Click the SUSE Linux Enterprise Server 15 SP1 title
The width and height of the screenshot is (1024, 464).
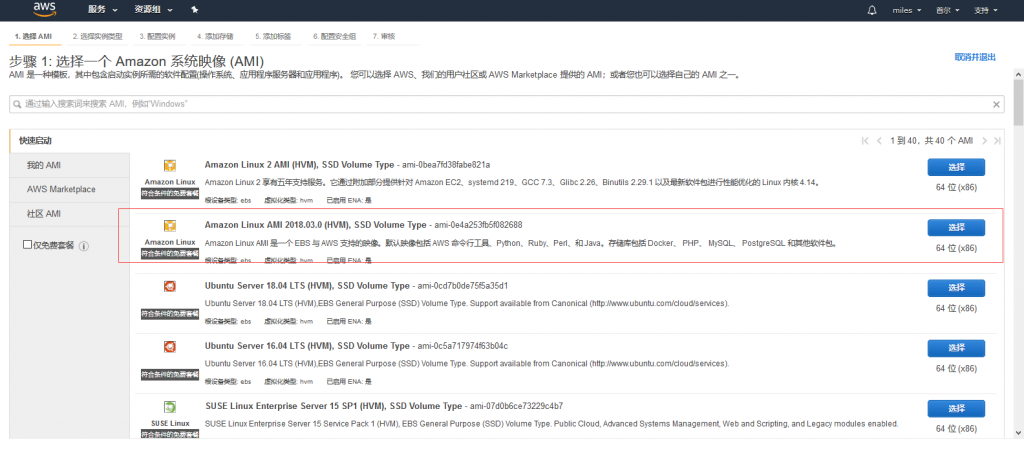[x=333, y=406]
